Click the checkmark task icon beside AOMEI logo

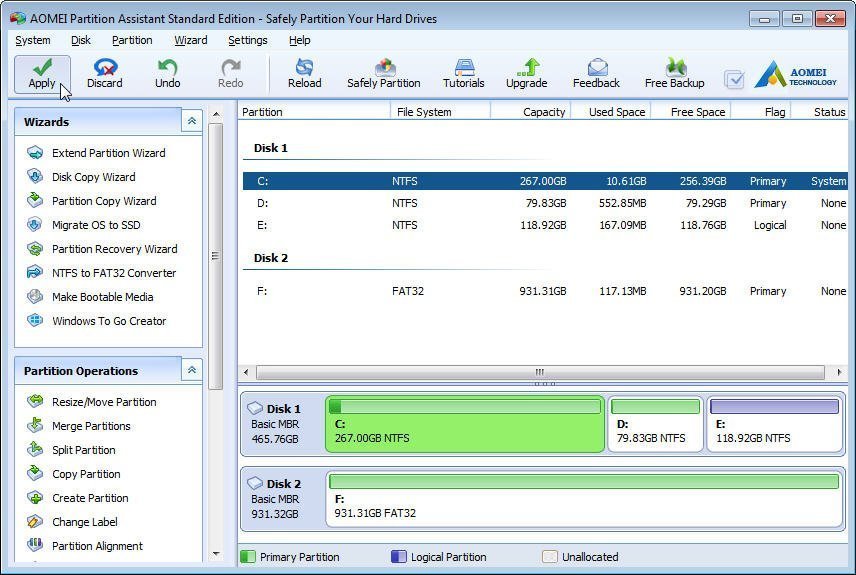[x=734, y=80]
